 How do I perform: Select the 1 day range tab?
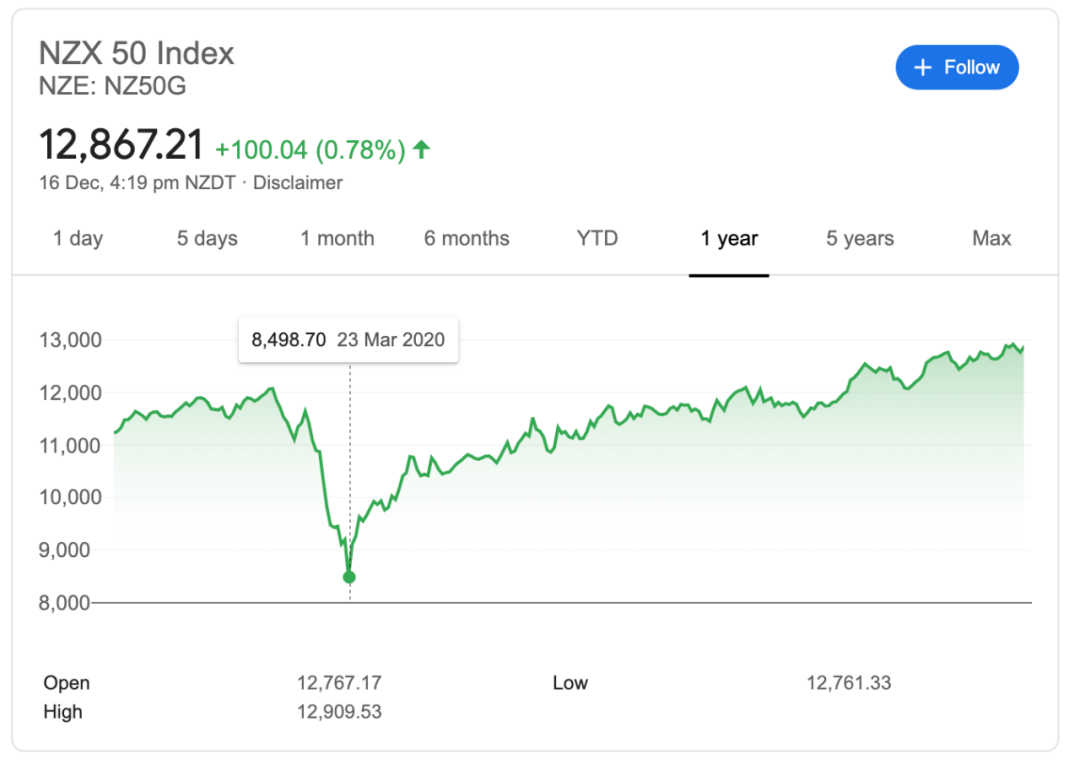pos(78,238)
